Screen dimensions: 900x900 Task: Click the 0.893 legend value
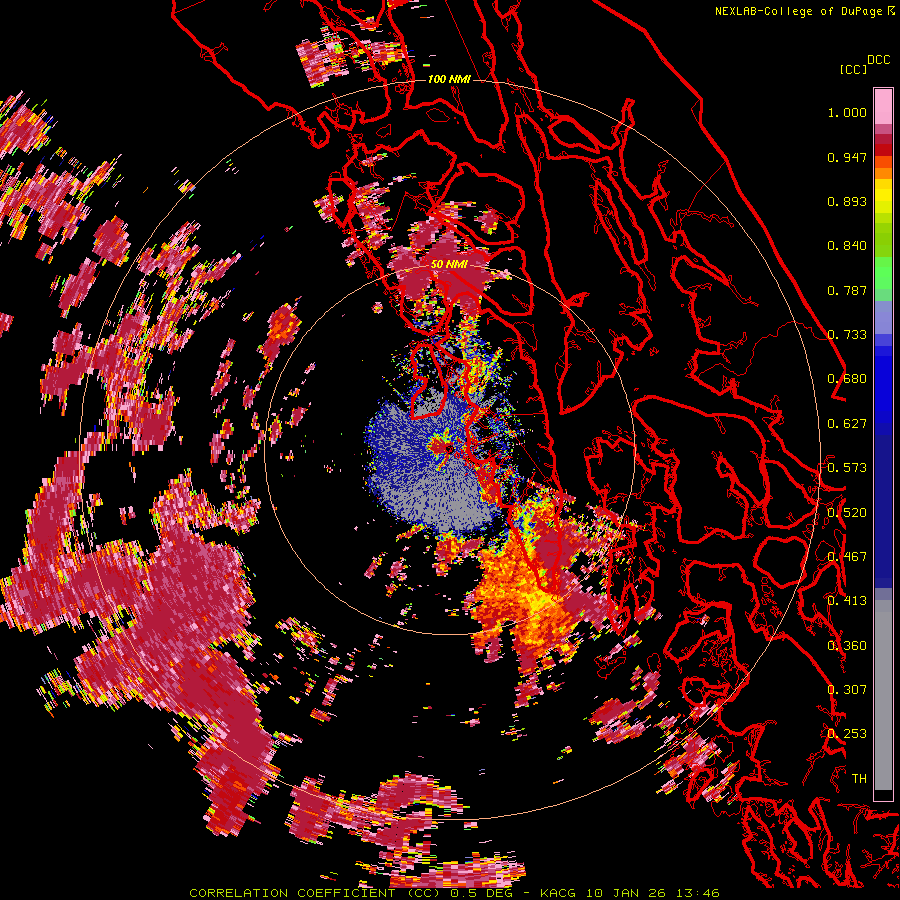(847, 201)
